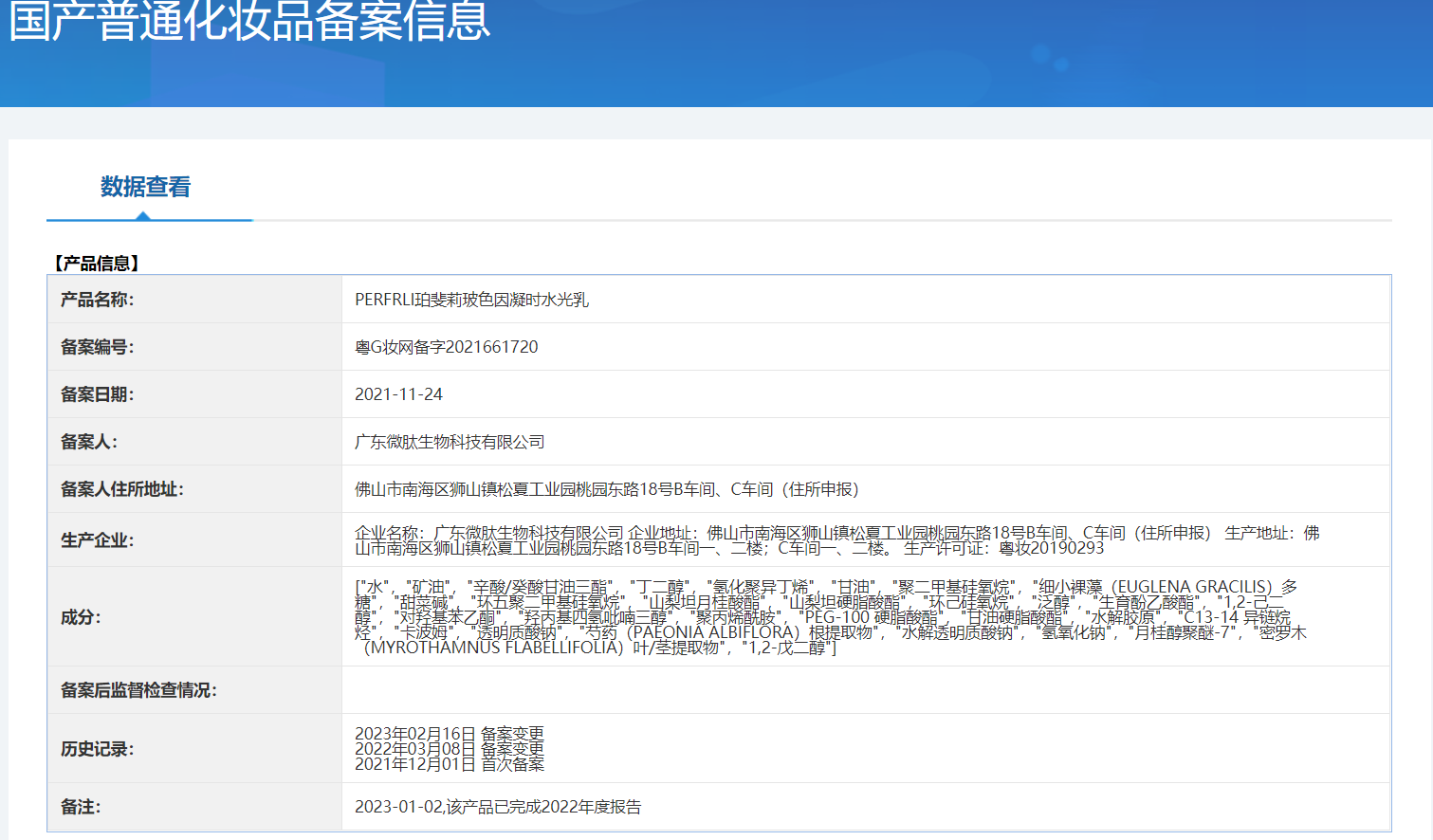Click the 国产普通化妆品备案信息 page title
This screenshot has width=1433, height=840.
[x=249, y=21]
